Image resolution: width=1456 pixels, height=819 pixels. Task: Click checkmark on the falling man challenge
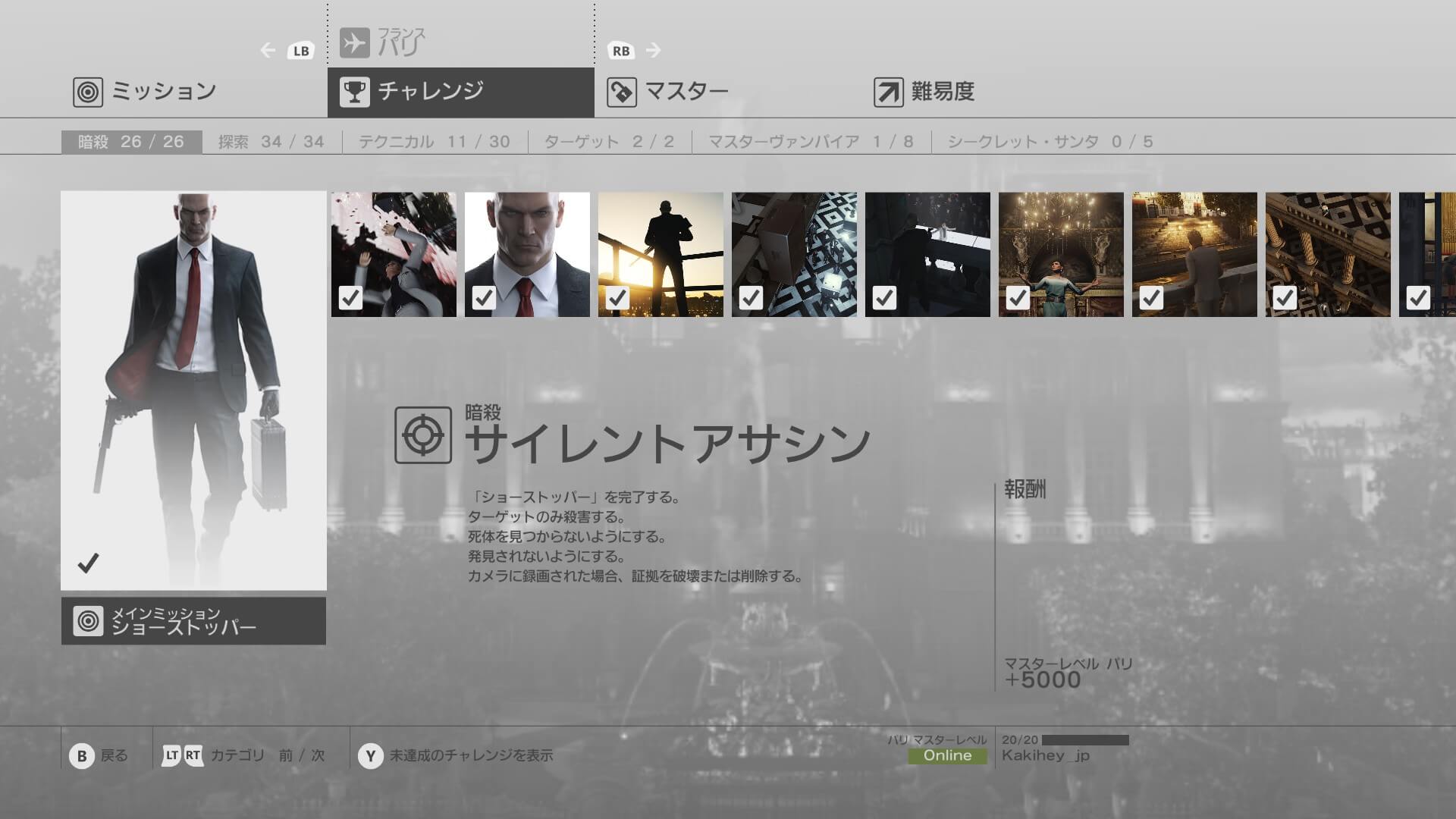[350, 298]
